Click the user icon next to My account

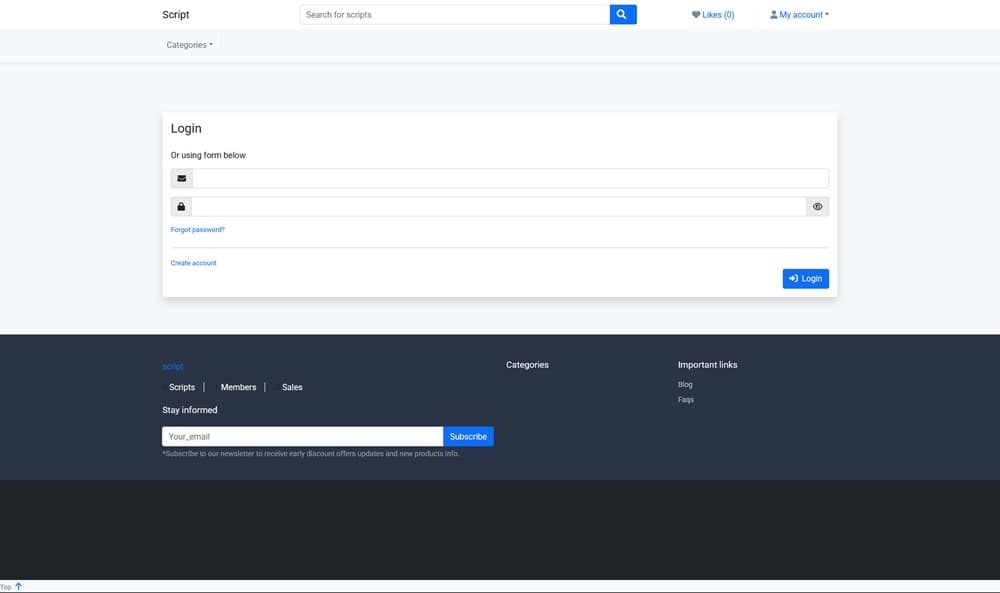773,15
